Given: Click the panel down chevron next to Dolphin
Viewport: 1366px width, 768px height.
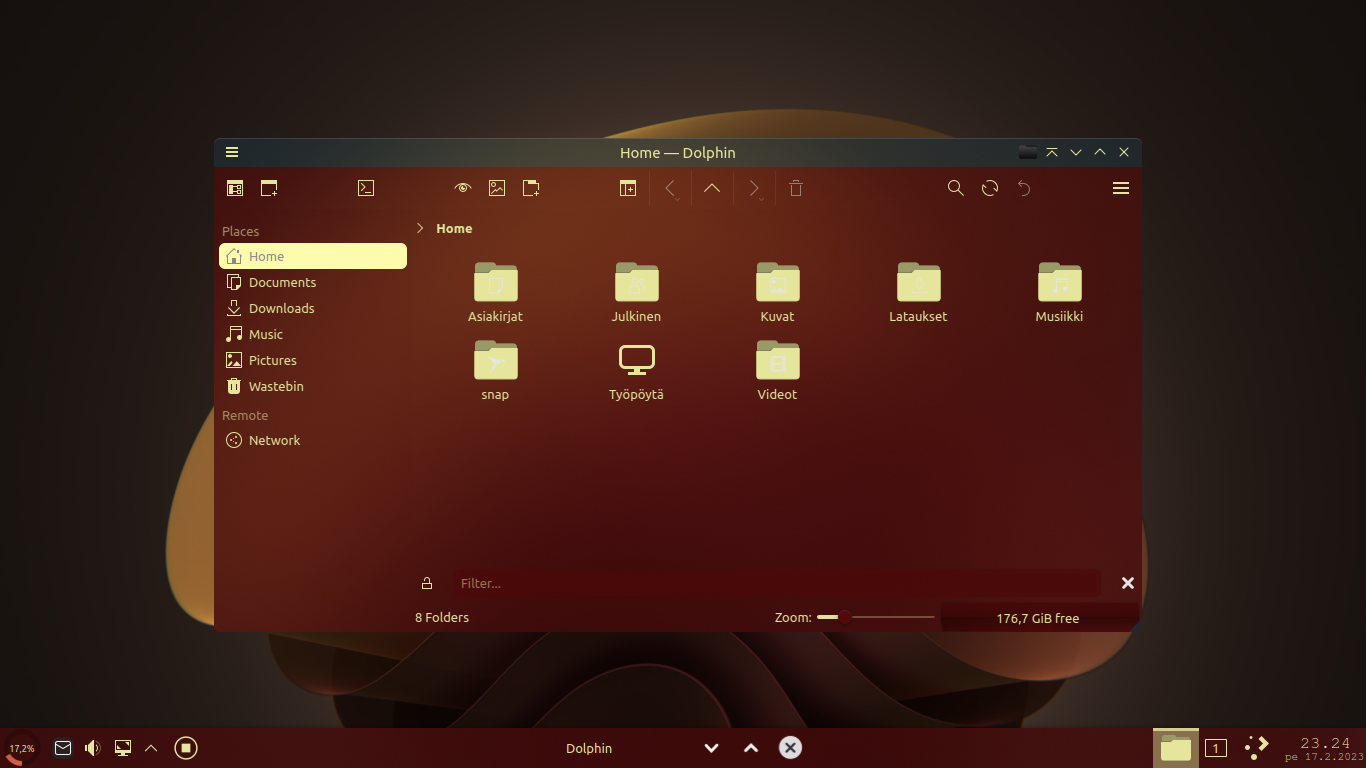Looking at the screenshot, I should click(x=712, y=748).
